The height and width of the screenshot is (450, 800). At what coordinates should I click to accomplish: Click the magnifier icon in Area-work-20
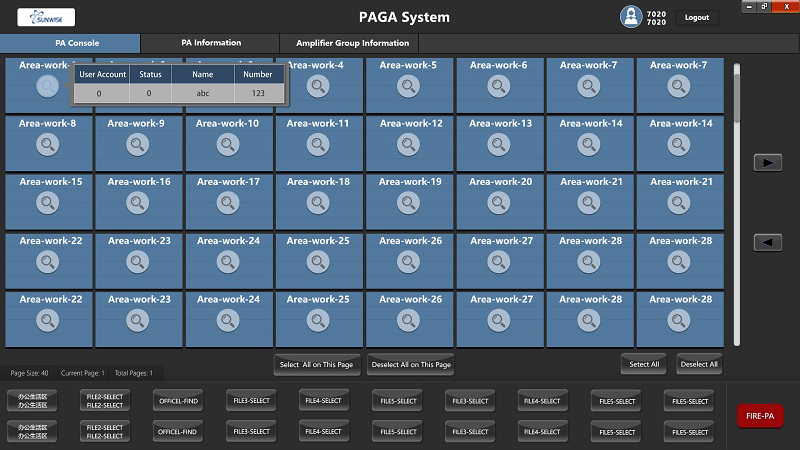(499, 203)
